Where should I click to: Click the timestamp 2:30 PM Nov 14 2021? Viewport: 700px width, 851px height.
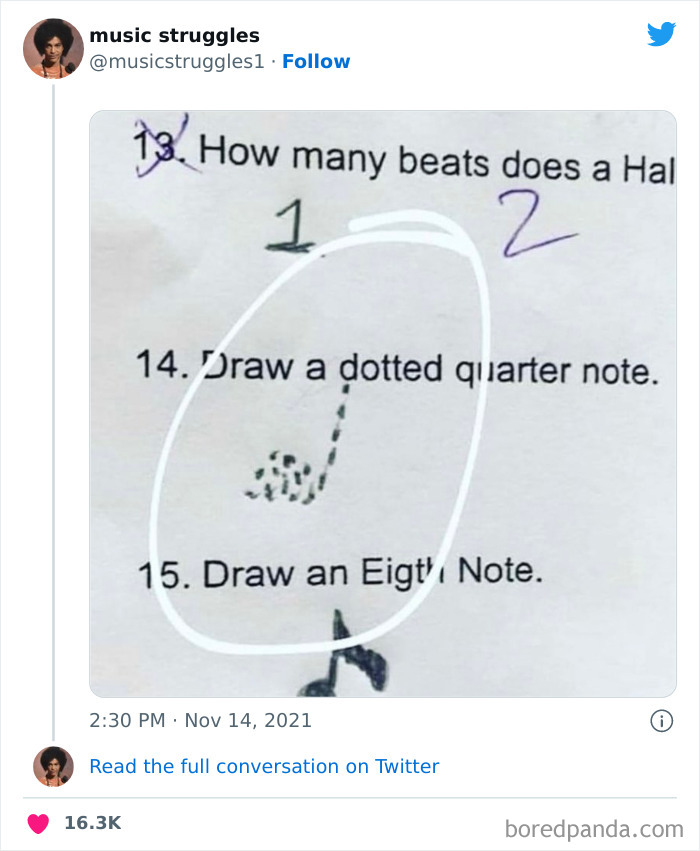point(196,719)
